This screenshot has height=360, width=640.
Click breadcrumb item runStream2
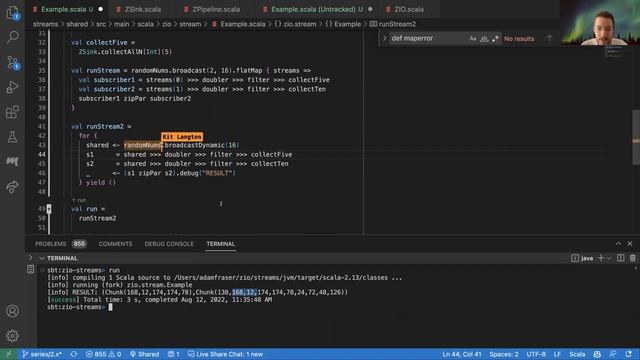(x=393, y=24)
